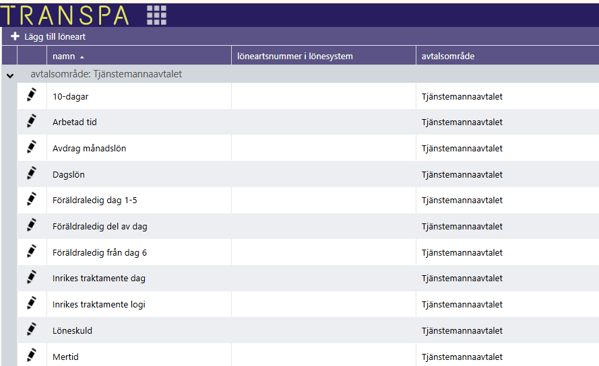The height and width of the screenshot is (366, 599).
Task: Edit the Löneskuld row pencil icon
Action: click(x=32, y=329)
